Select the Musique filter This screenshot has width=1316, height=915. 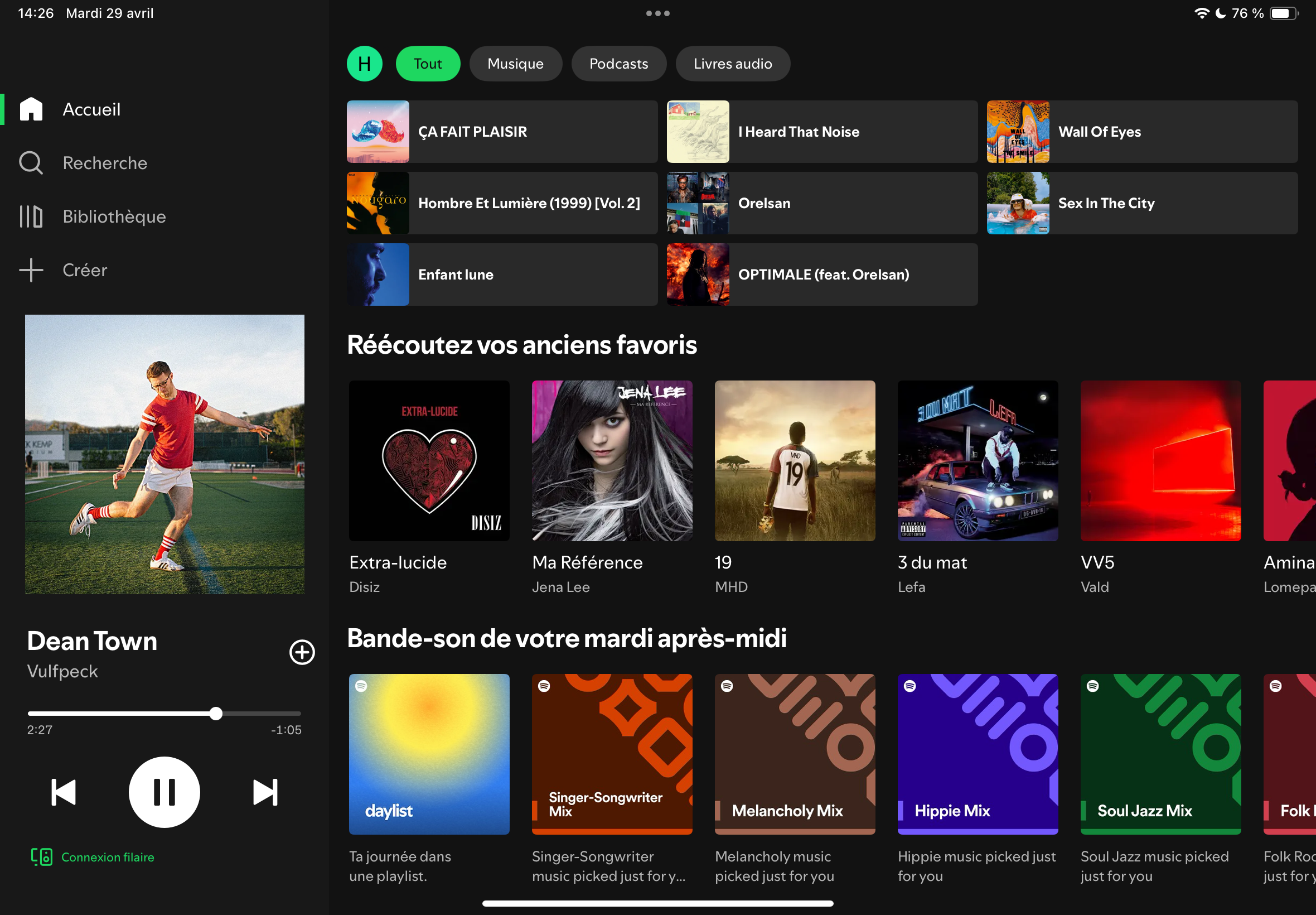[x=516, y=64]
